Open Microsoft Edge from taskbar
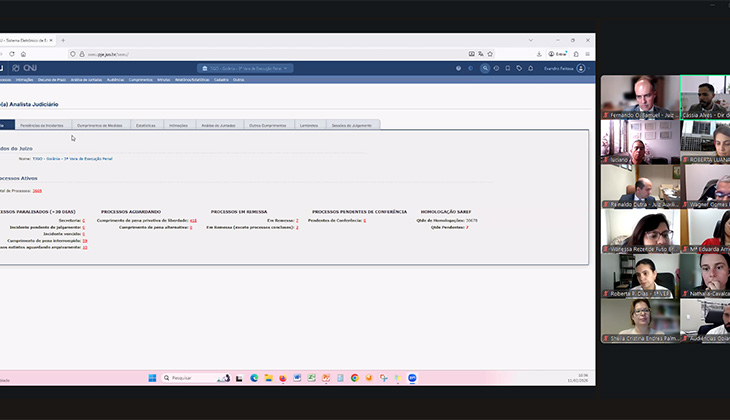Image resolution: width=730 pixels, height=420 pixels. [x=254, y=378]
